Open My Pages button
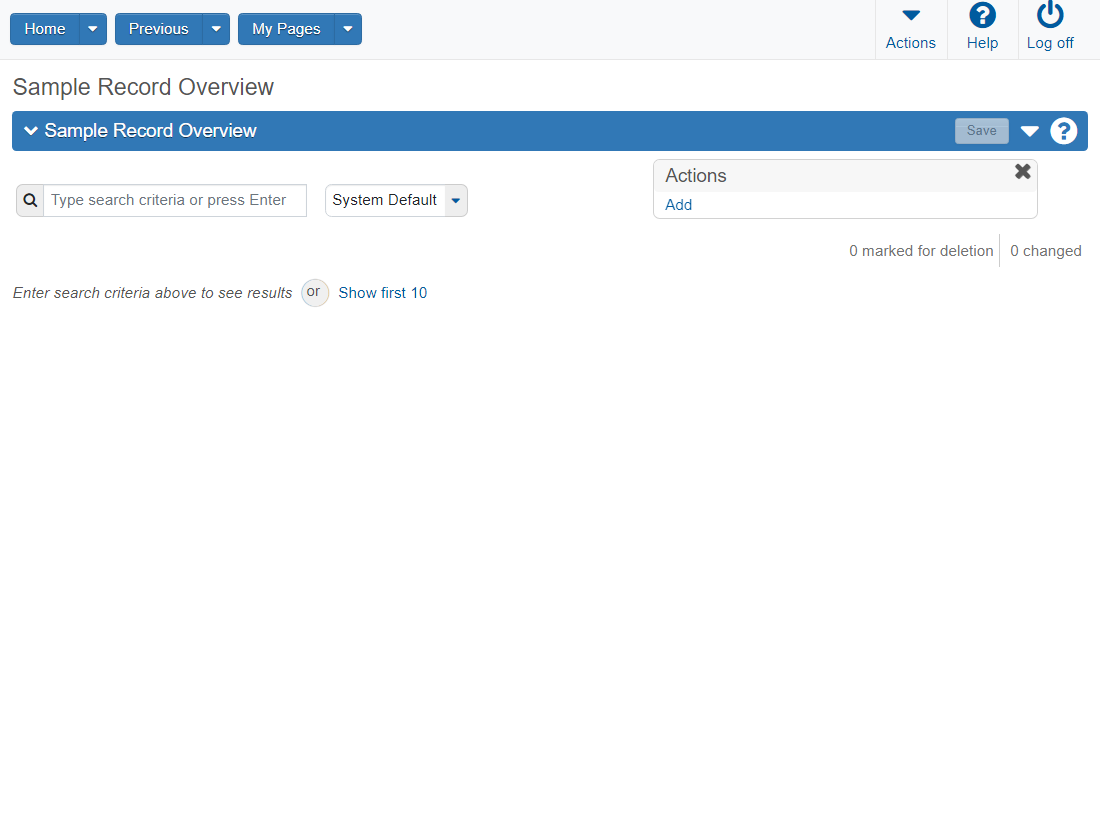The height and width of the screenshot is (826, 1100). click(x=286, y=29)
